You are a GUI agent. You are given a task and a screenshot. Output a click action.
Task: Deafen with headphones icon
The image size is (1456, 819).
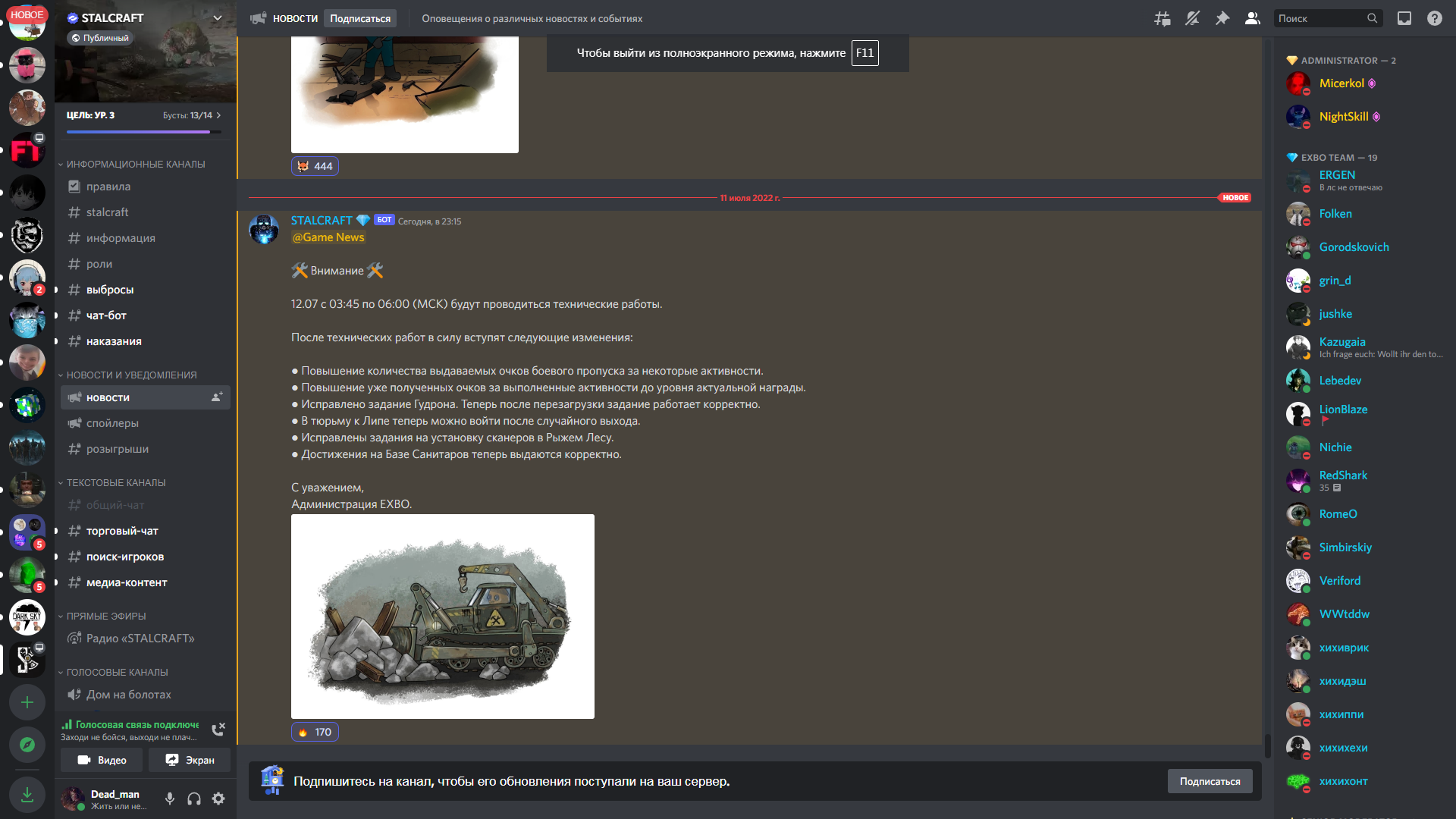[194, 799]
